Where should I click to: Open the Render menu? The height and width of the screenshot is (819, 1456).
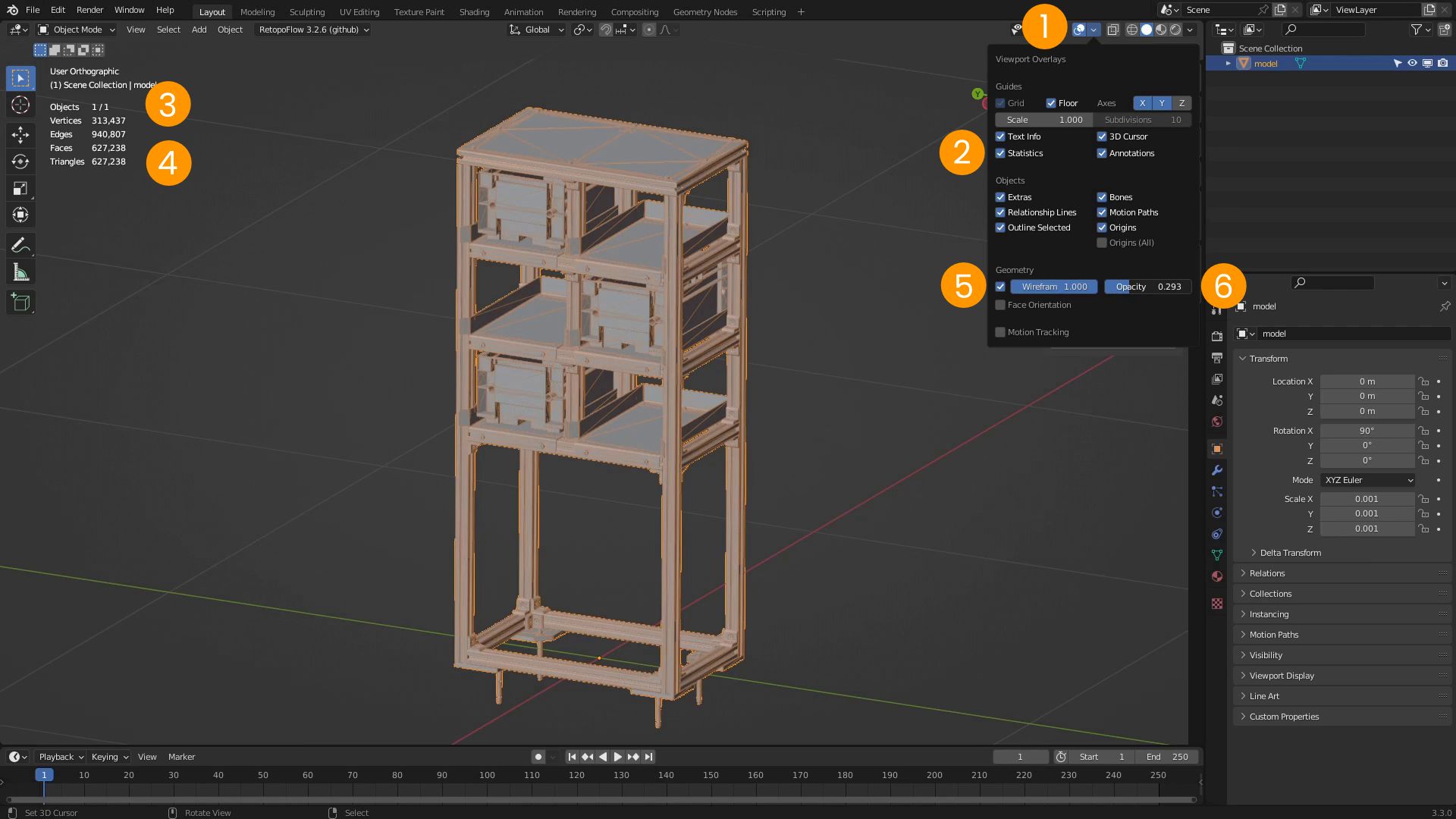point(89,10)
